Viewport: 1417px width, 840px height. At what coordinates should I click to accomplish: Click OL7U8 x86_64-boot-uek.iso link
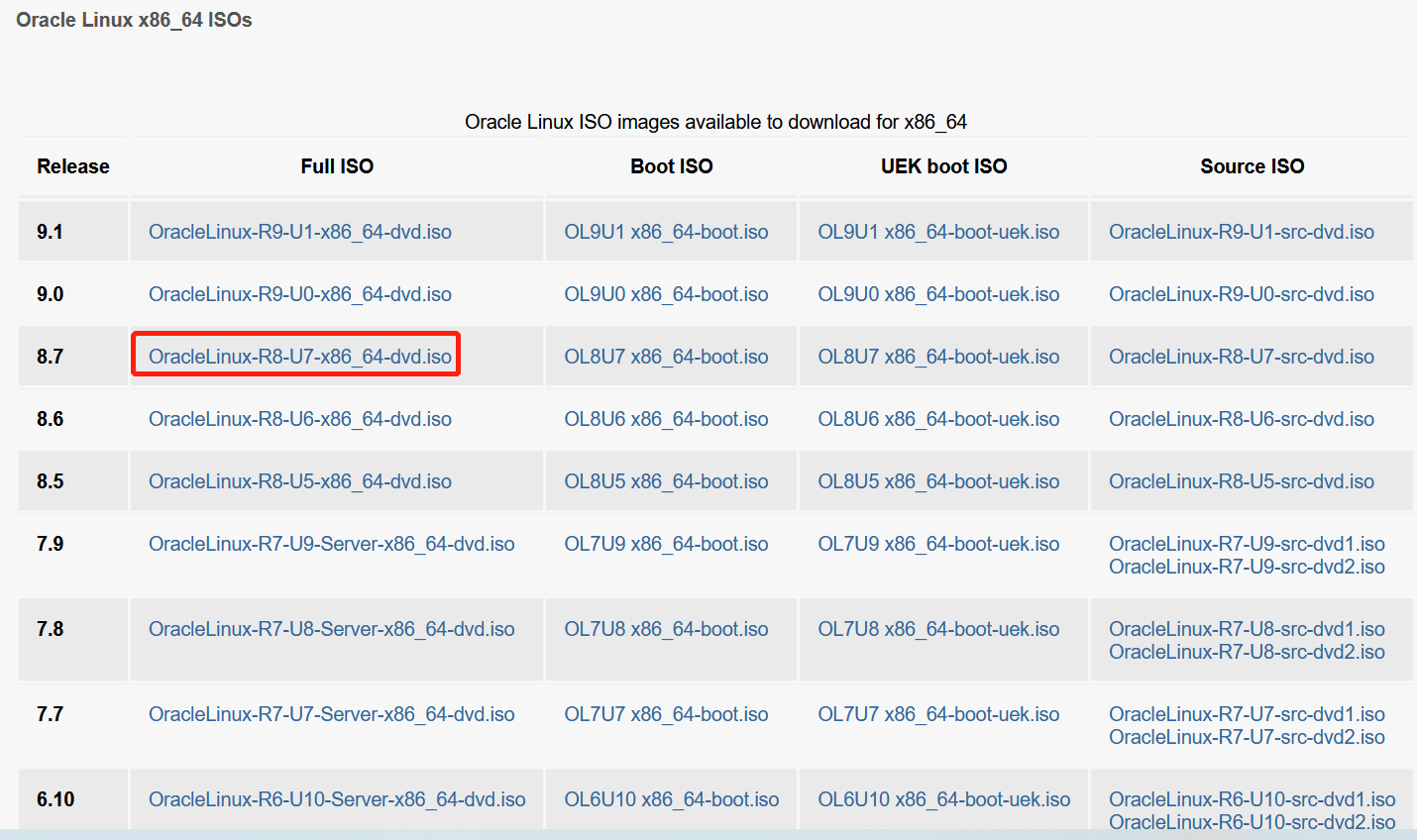pyautogui.click(x=939, y=629)
